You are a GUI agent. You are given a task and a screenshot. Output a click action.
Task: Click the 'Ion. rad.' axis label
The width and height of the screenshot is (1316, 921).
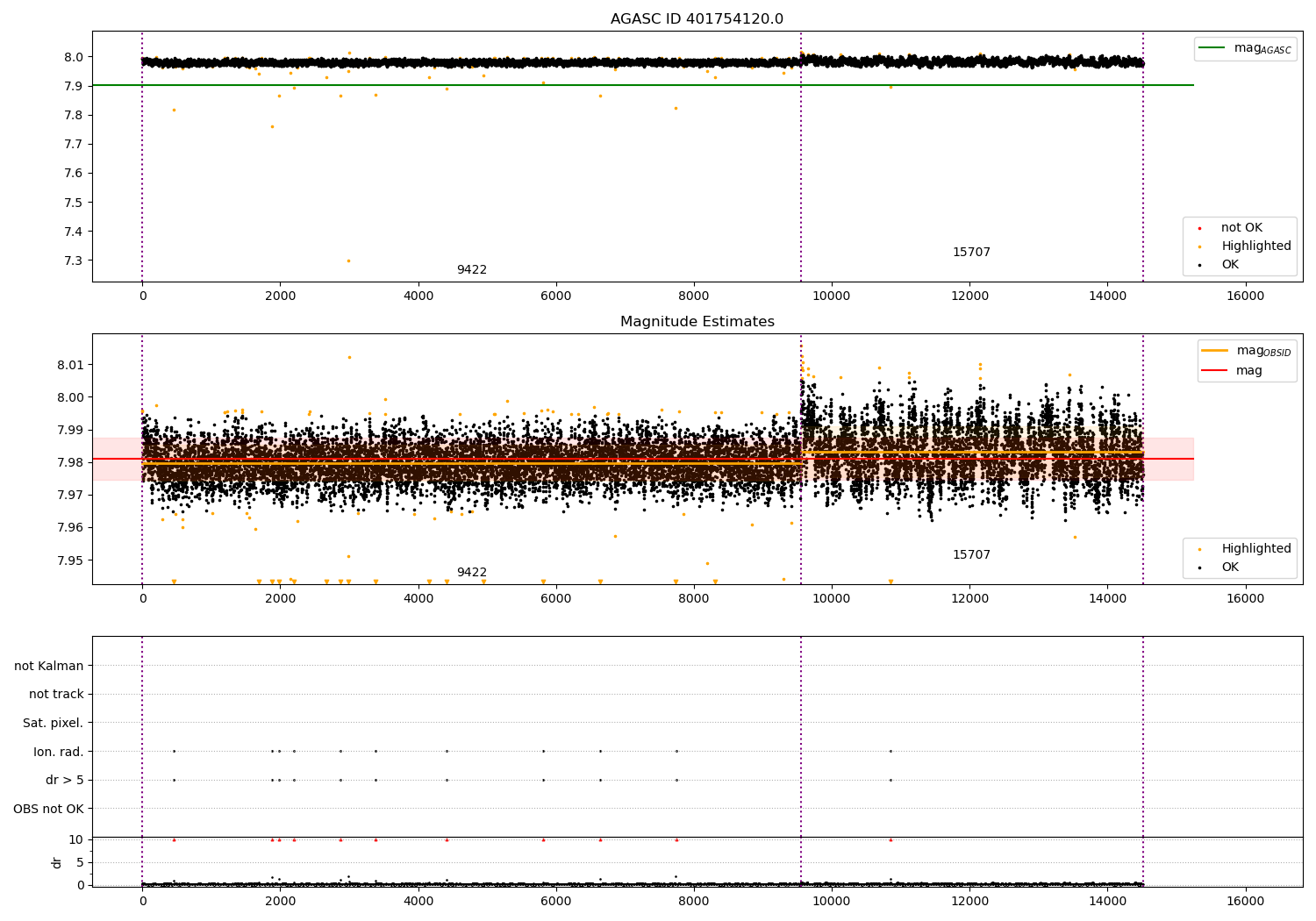pos(59,752)
